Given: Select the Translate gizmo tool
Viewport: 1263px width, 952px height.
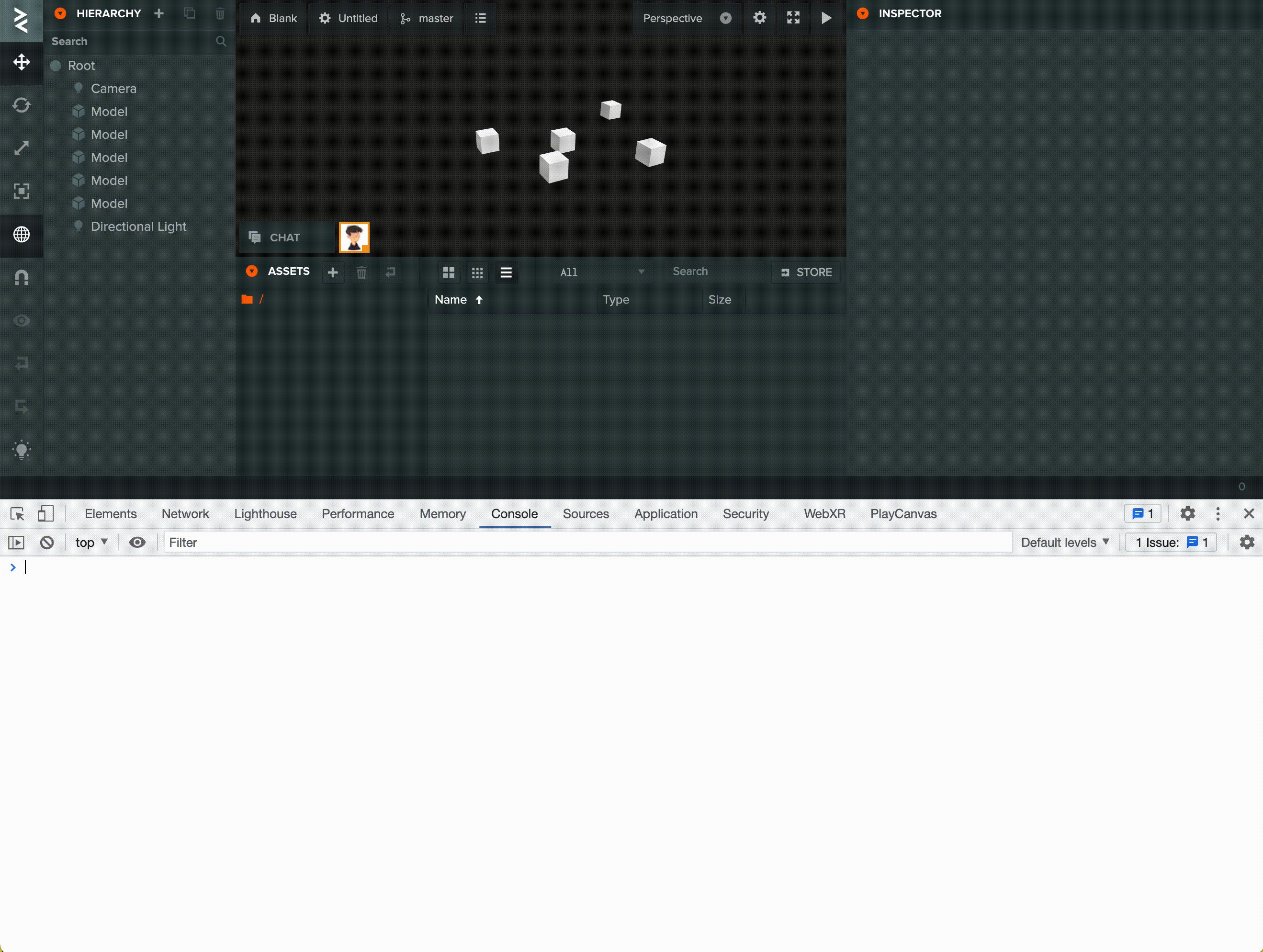Looking at the screenshot, I should tap(21, 62).
